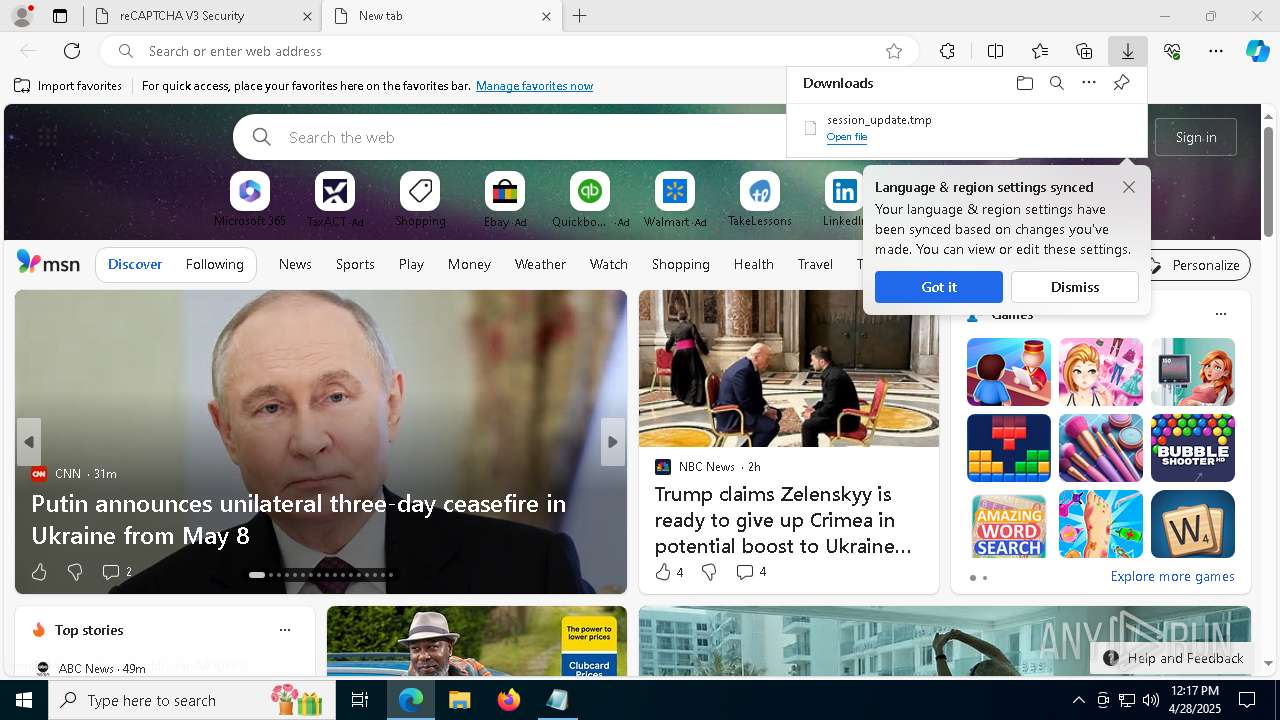Screen dimensions: 1280x720
Task: Open Games card more options menu
Action: pos(1220,314)
